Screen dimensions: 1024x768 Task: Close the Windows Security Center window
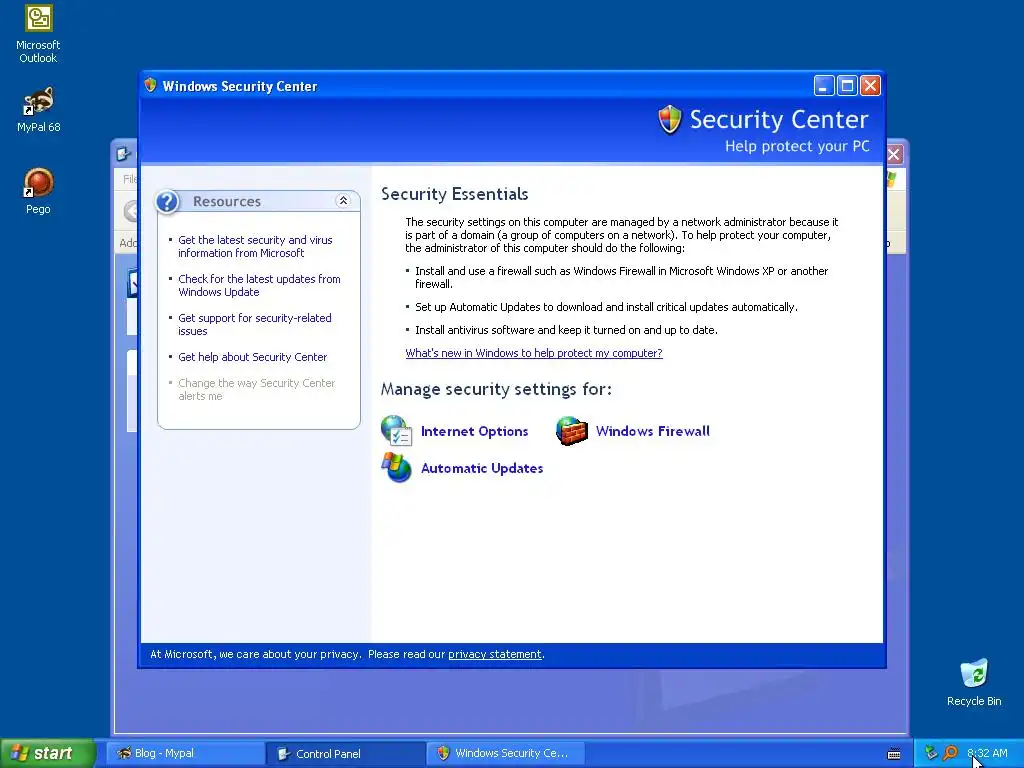pos(871,86)
